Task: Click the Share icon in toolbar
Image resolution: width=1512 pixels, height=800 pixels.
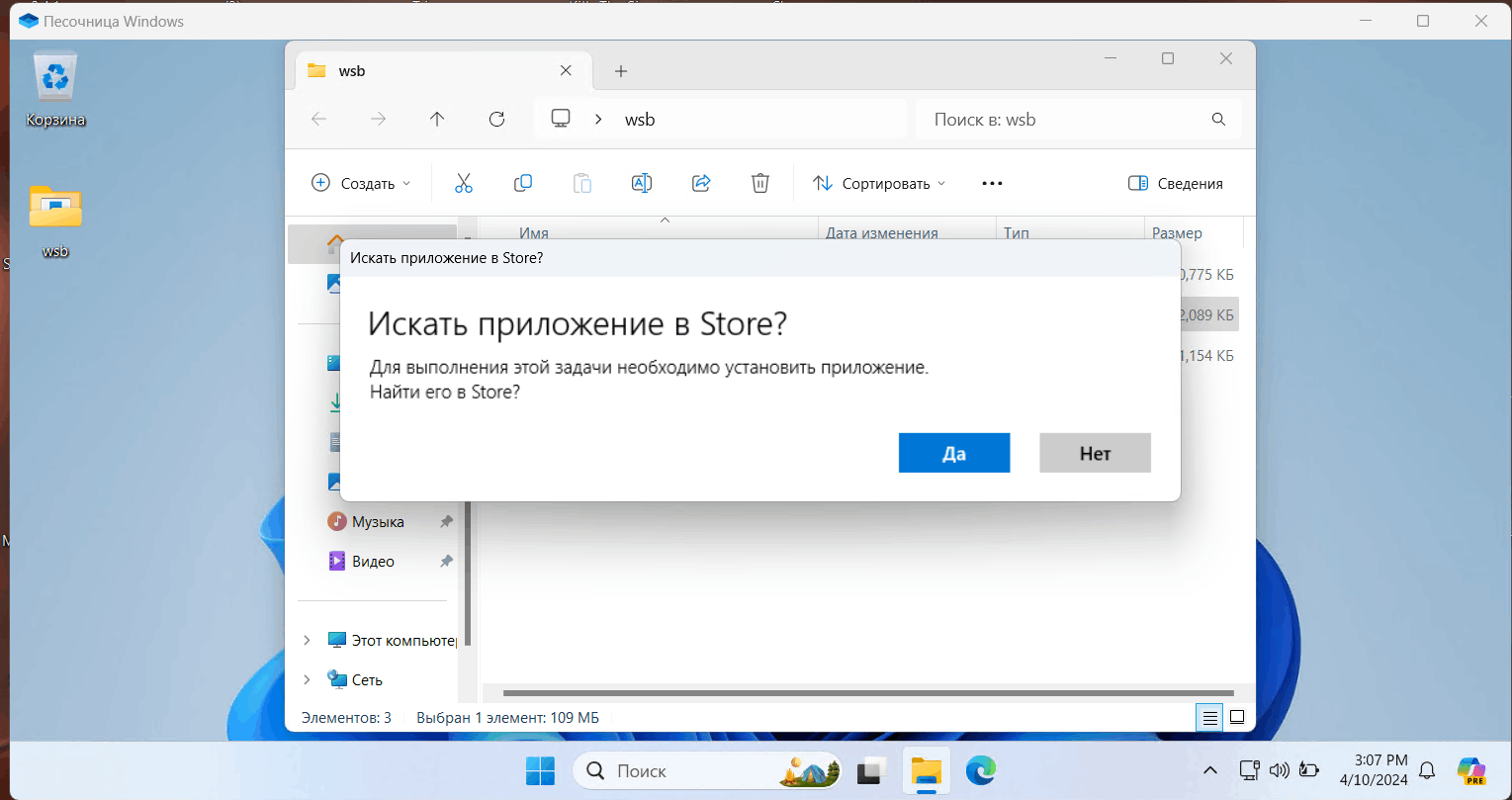Action: pyautogui.click(x=701, y=183)
